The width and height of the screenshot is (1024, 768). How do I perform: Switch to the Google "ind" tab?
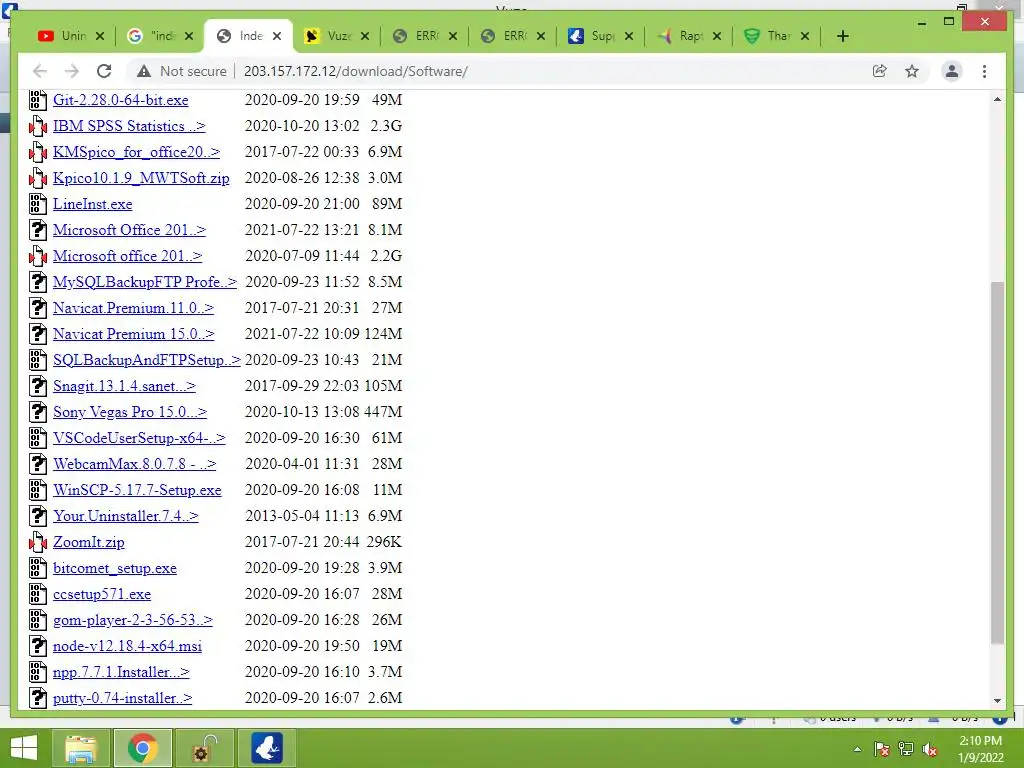click(151, 36)
